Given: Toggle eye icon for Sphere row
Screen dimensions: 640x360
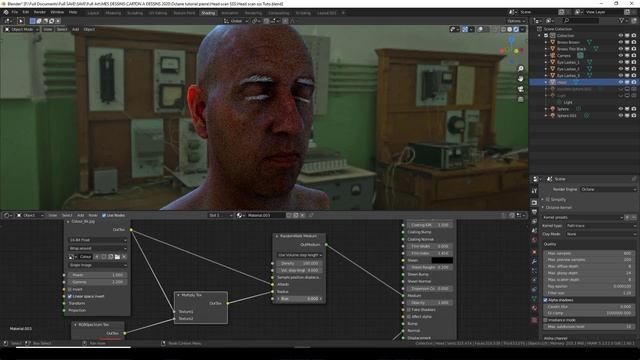Looking at the screenshot, I should pos(620,109).
